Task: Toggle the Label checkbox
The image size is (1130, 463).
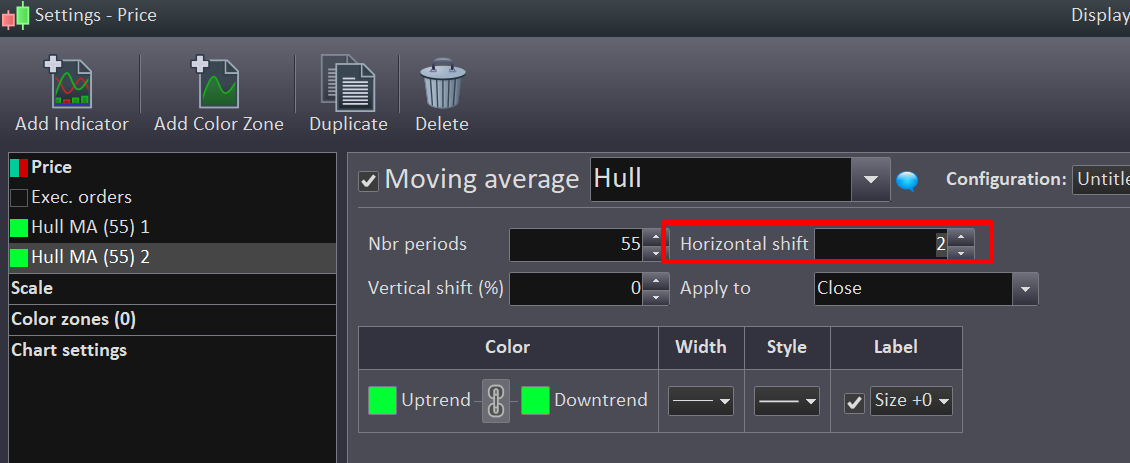Action: click(854, 402)
